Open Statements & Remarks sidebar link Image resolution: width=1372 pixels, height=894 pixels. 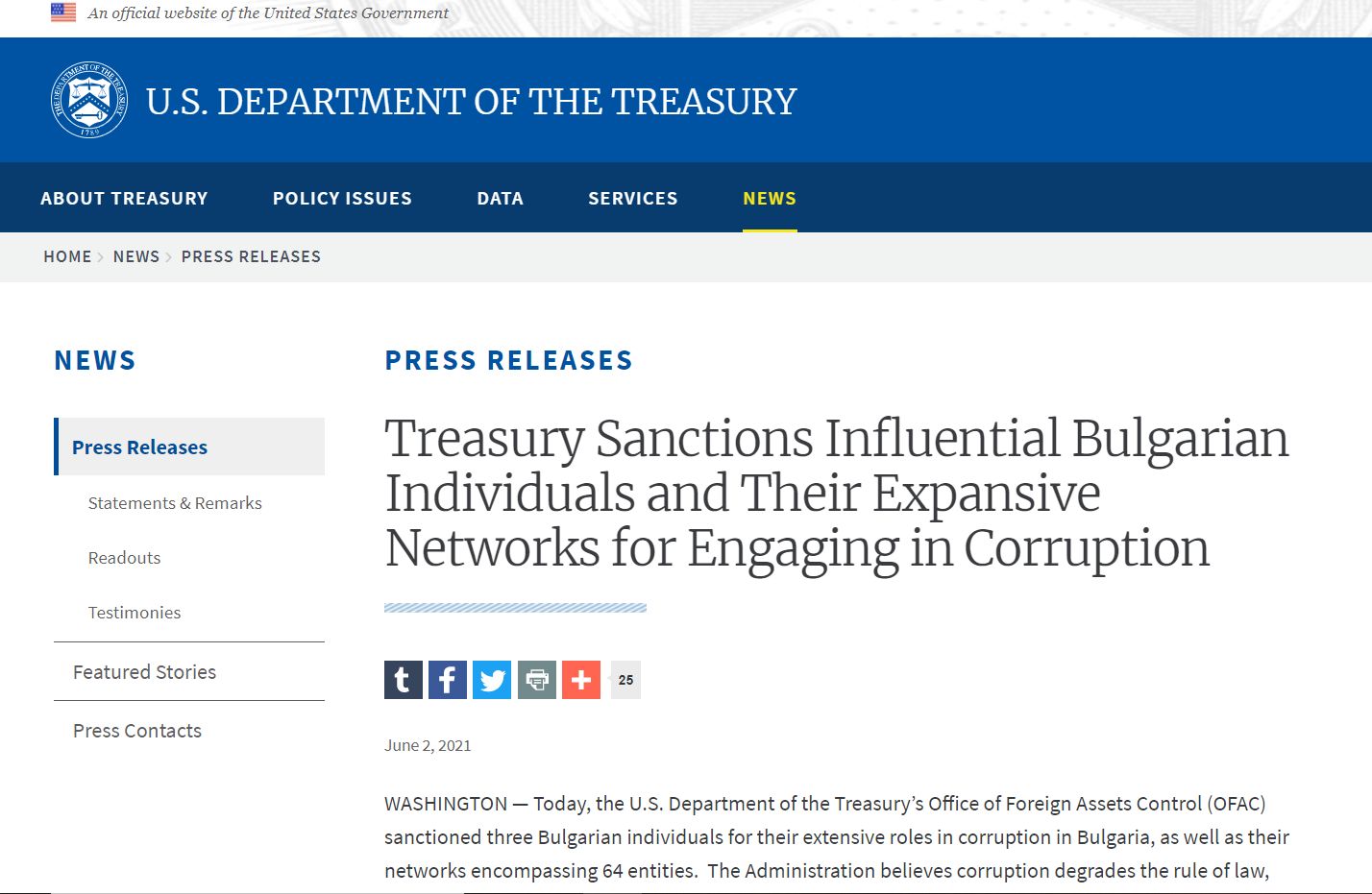(175, 503)
